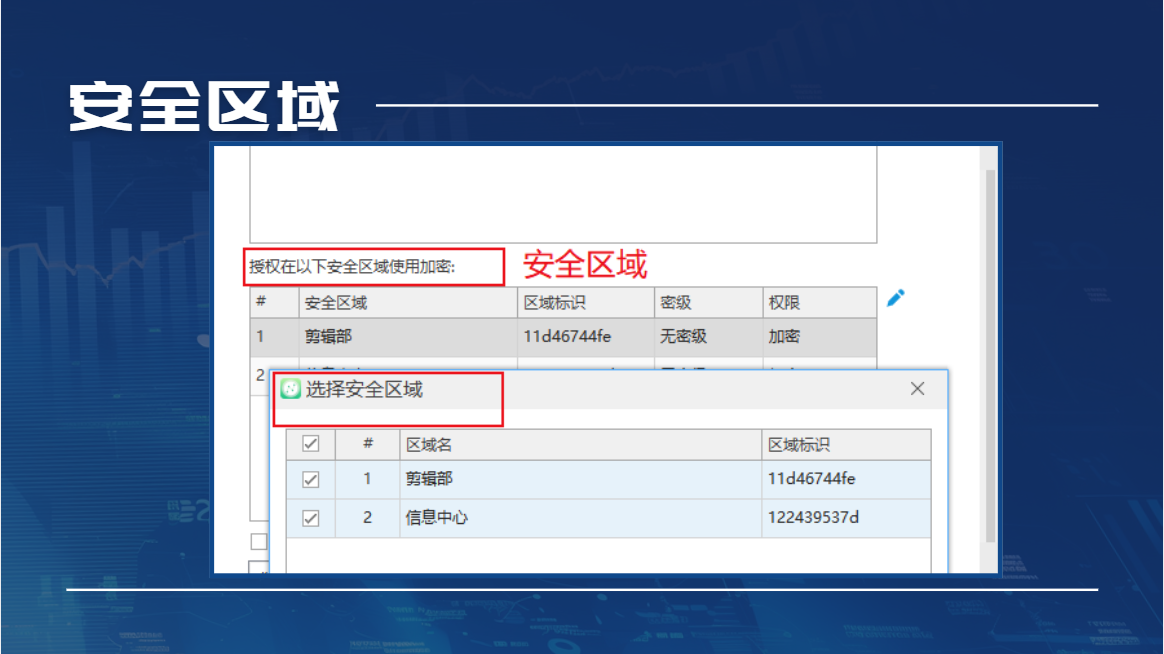Viewport: 1164px width, 654px height.
Task: Click the 无密级 cell
Action: pos(683,336)
